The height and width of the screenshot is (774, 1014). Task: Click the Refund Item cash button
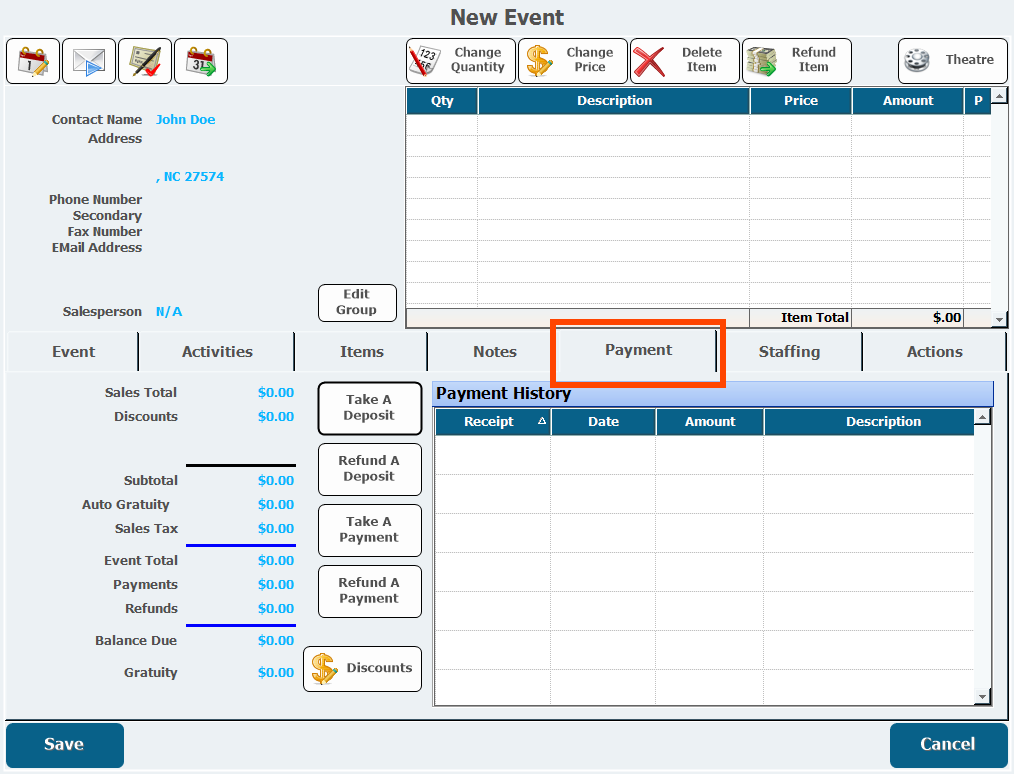coord(796,61)
